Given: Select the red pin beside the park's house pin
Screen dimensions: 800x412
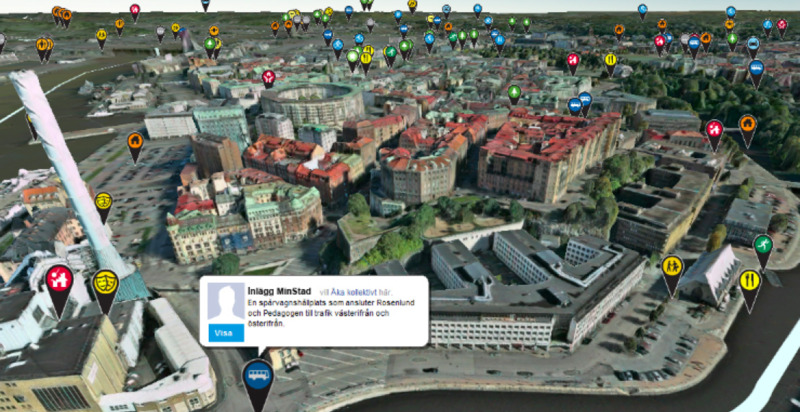Looking at the screenshot, I should tap(714, 131).
